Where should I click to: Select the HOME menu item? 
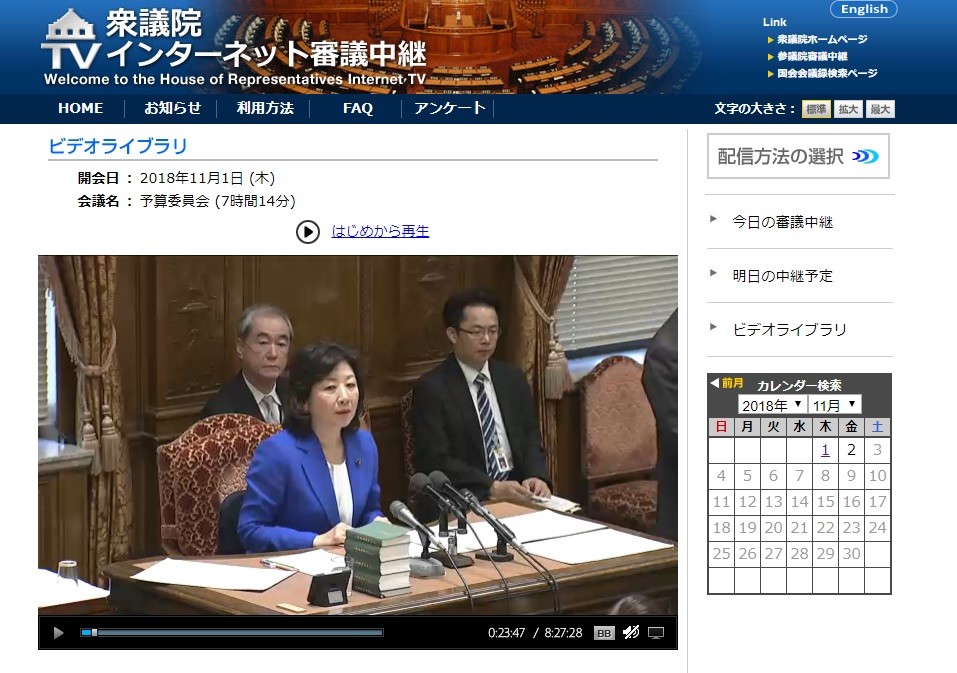pyautogui.click(x=80, y=108)
